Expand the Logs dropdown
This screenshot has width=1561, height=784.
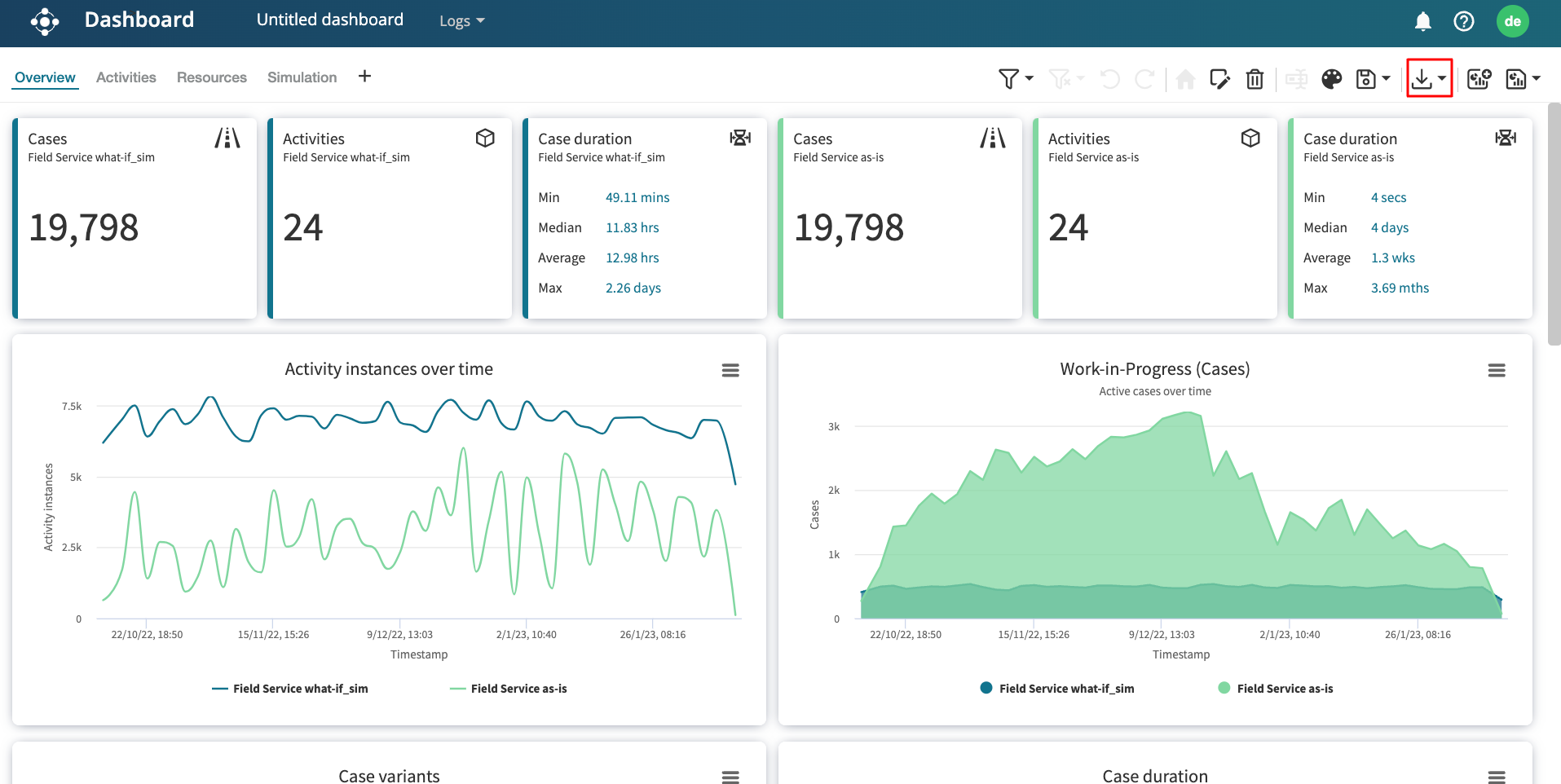coord(461,21)
